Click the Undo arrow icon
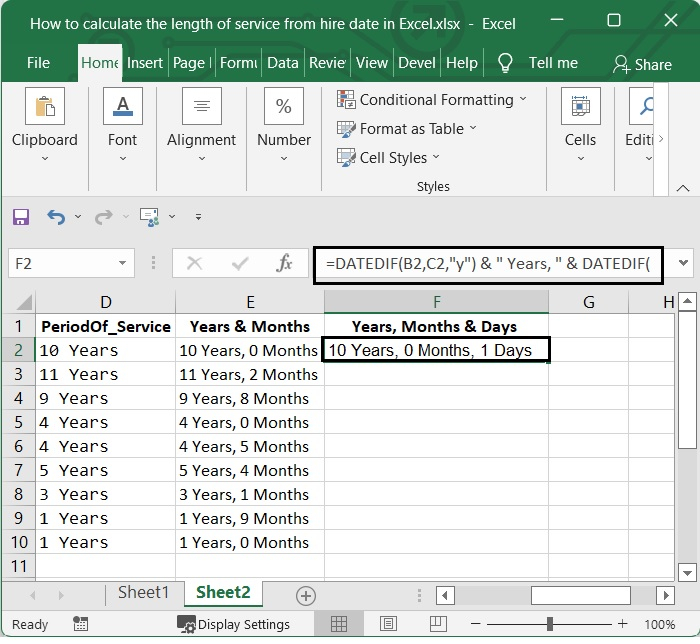The image size is (700, 644). (x=55, y=217)
